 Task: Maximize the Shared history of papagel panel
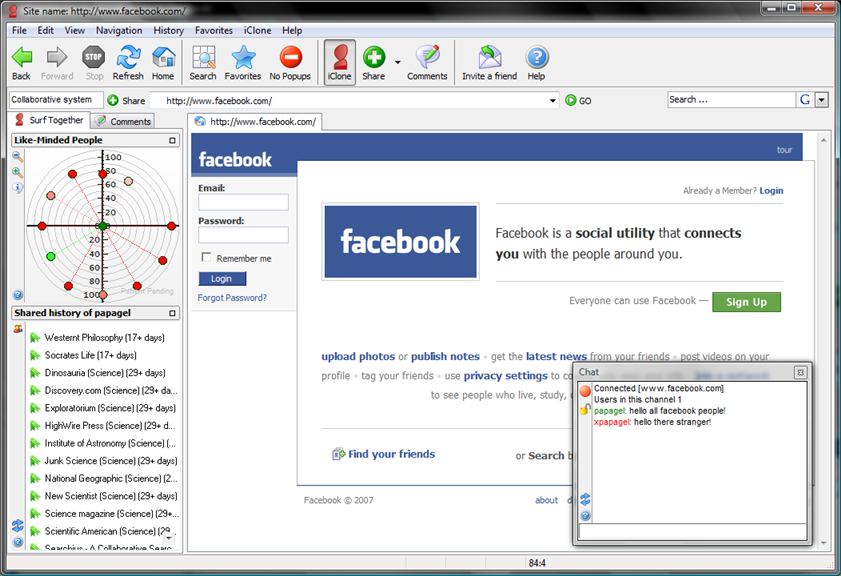[172, 313]
